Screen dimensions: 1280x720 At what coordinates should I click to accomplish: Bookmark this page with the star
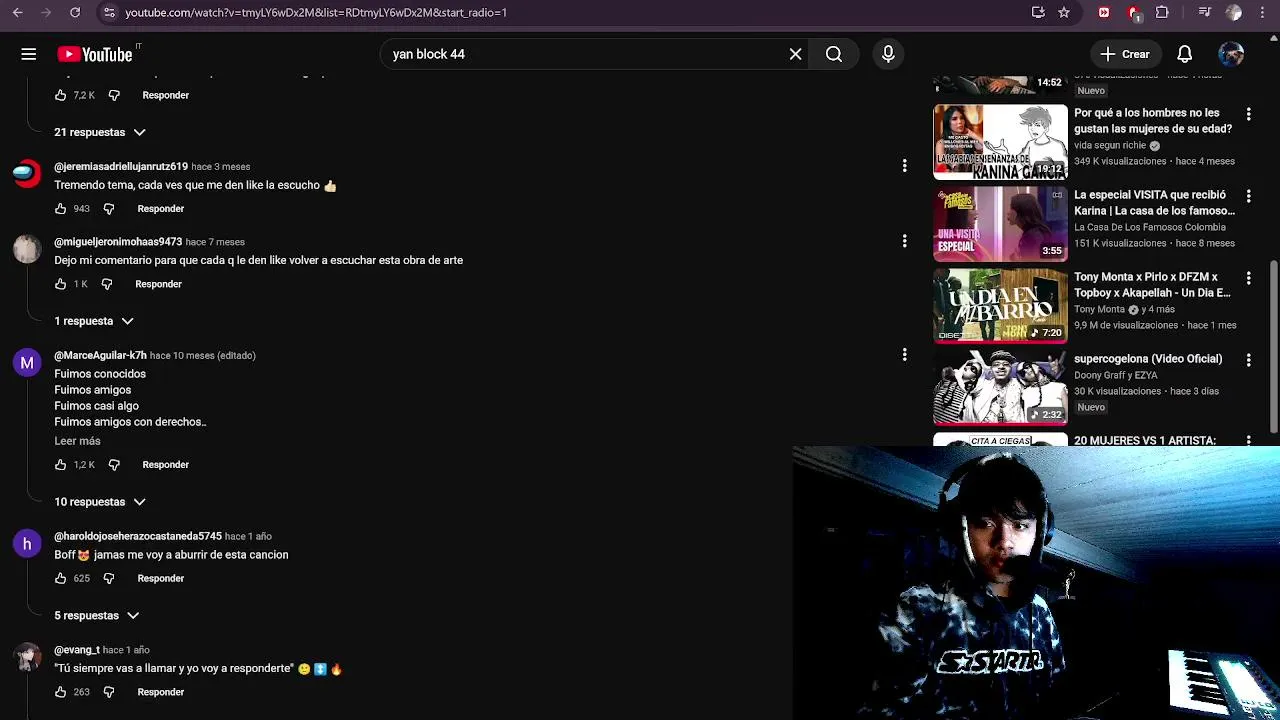point(1064,12)
